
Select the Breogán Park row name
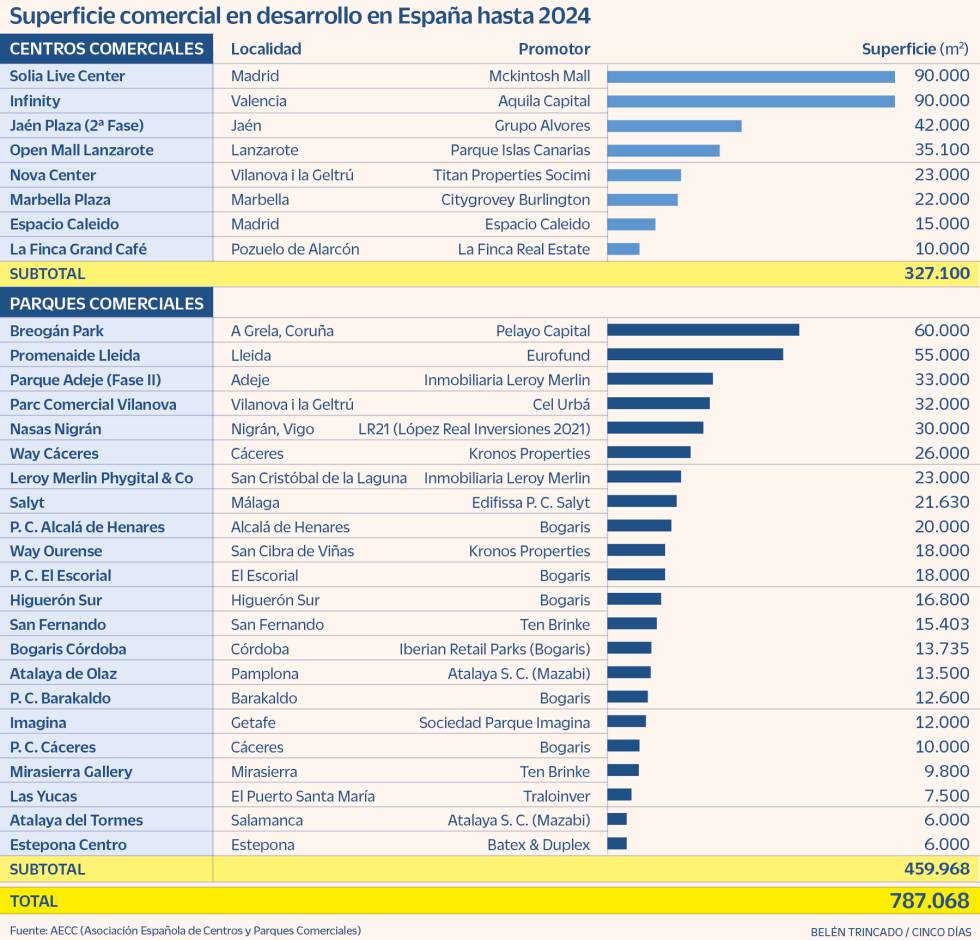[x=57, y=331]
